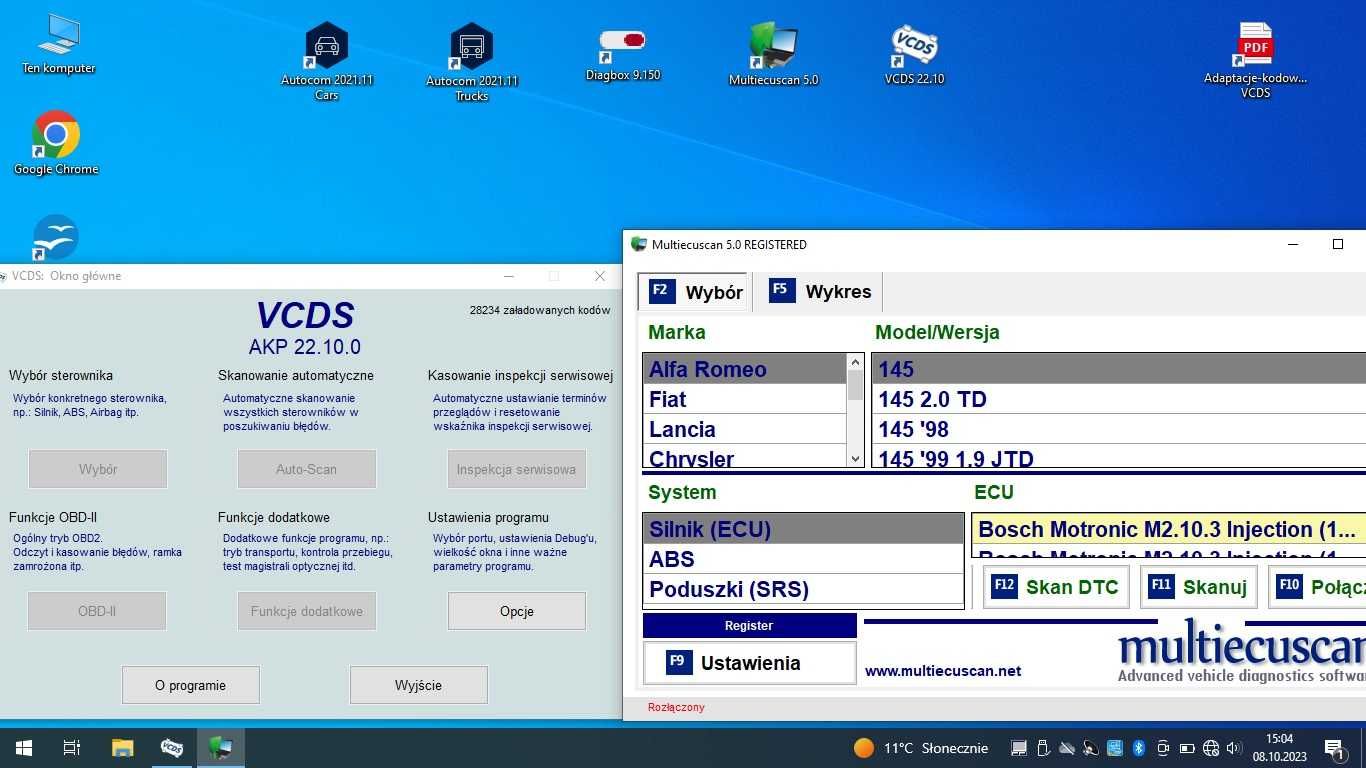Launch Diagbox 9.150 from the desktop

[x=623, y=54]
